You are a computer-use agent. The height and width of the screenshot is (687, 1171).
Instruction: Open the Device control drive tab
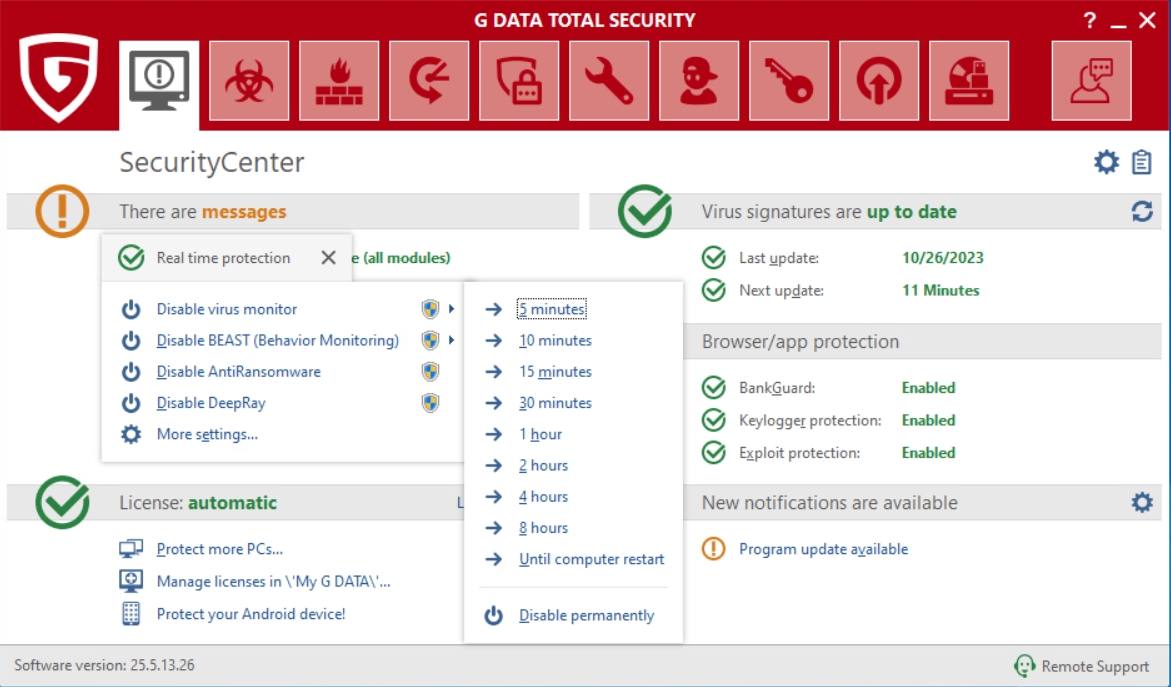pos(969,81)
